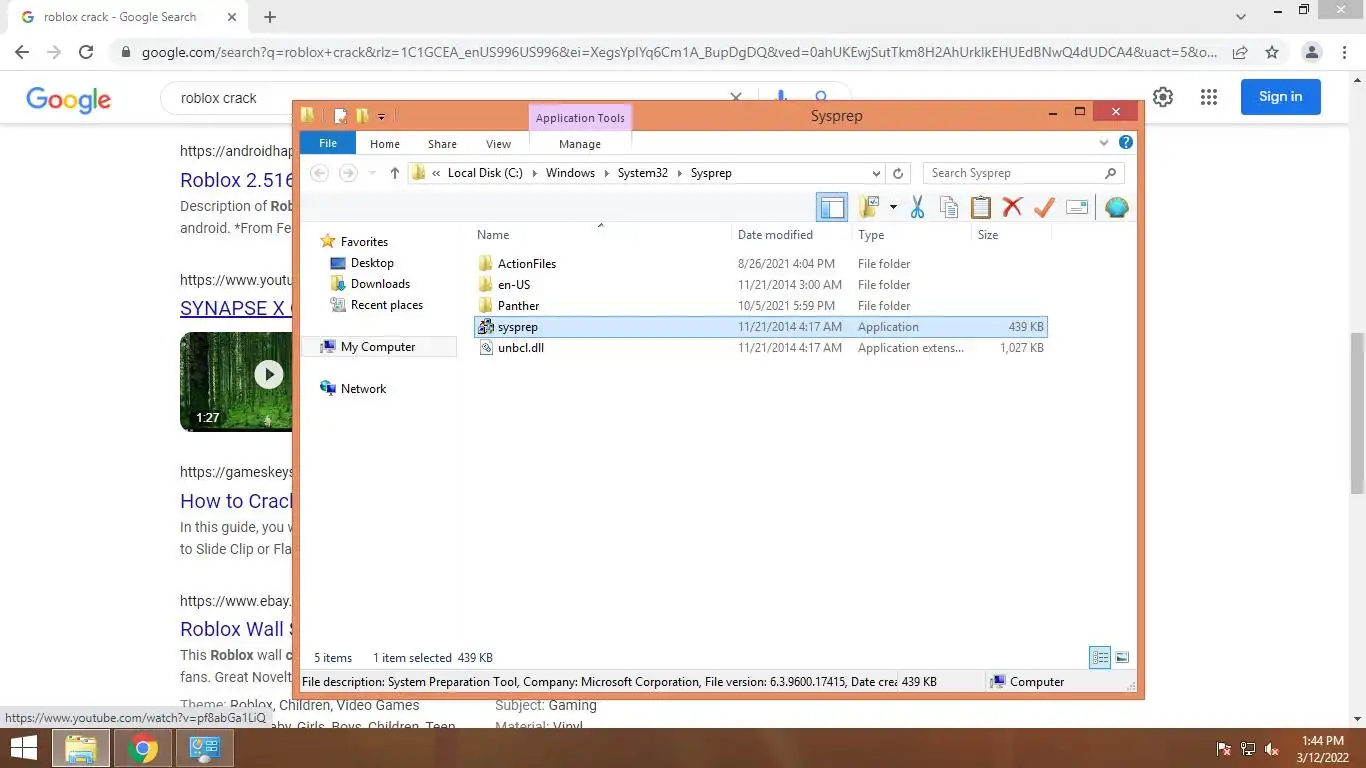This screenshot has width=1366, height=768.
Task: Select the en-US folder
Action: 761,285
